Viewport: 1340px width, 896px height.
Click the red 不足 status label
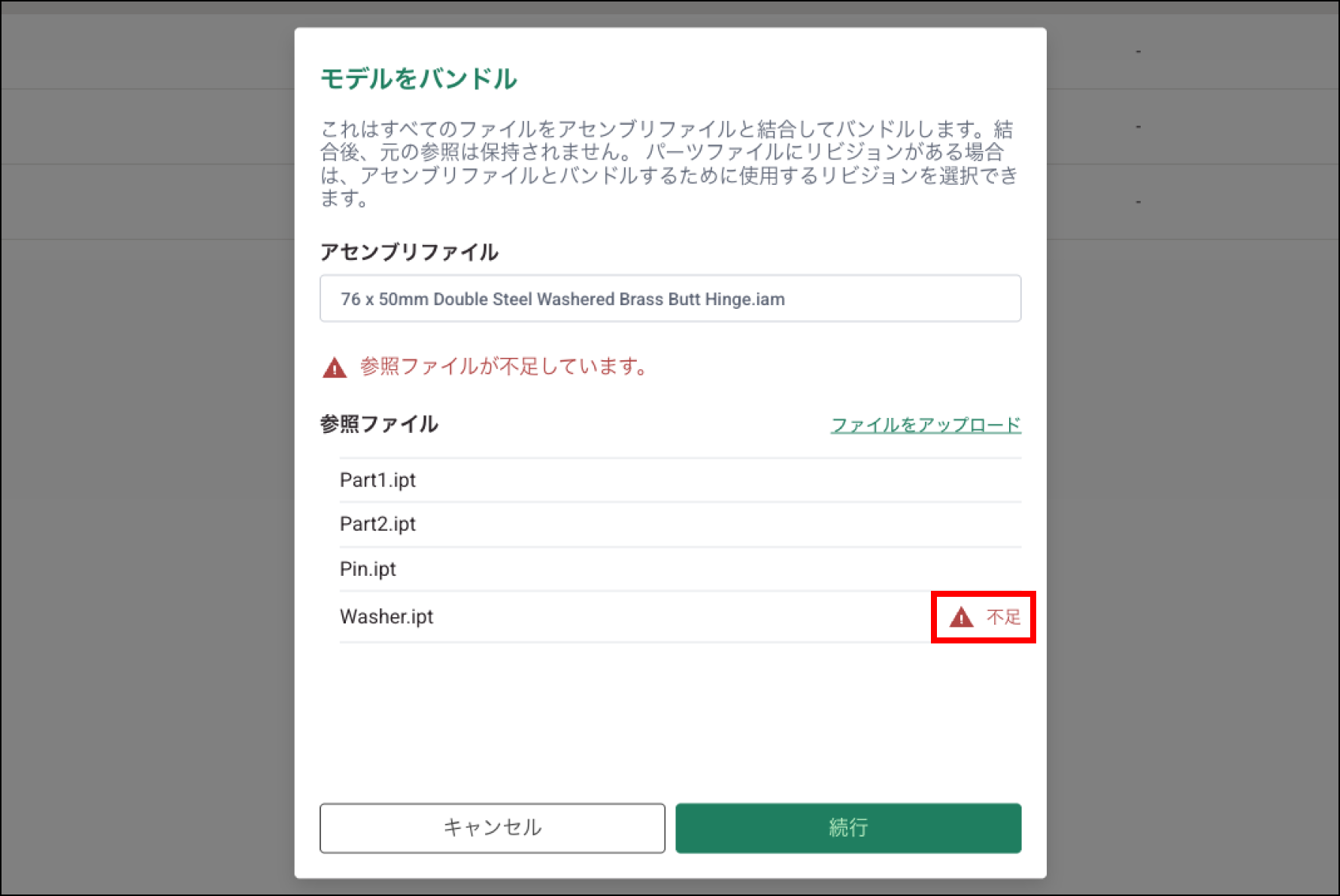click(x=1003, y=618)
